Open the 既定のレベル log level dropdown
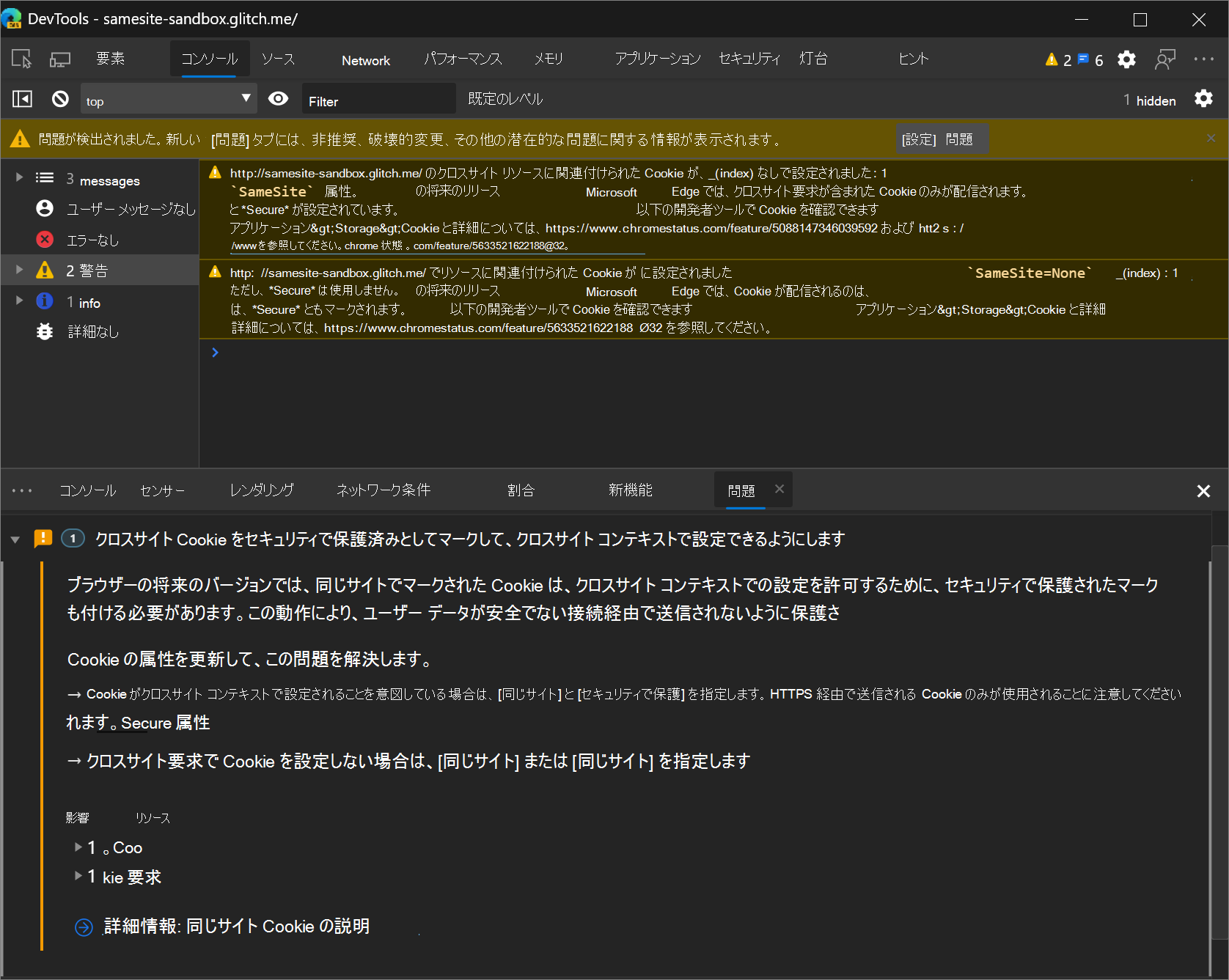The width and height of the screenshot is (1229, 980). [x=505, y=99]
